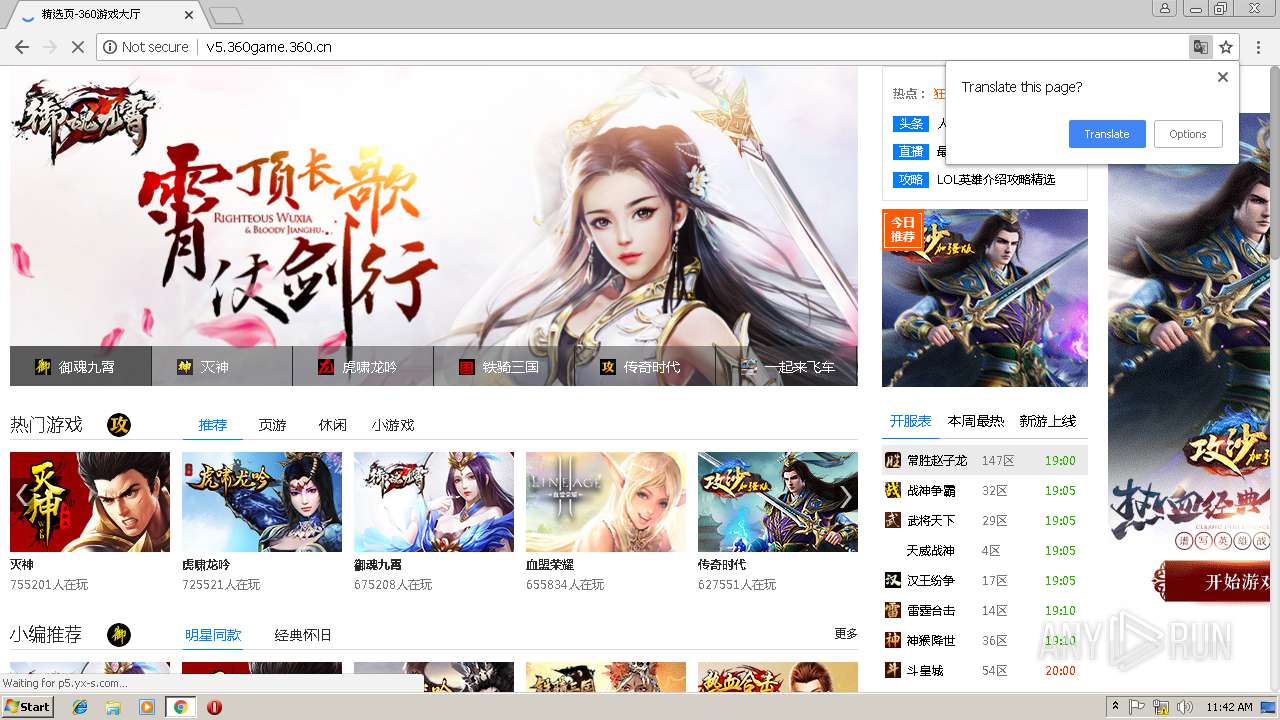1280x720 pixels.
Task: Select the 开服表 tab
Action: pos(910,421)
